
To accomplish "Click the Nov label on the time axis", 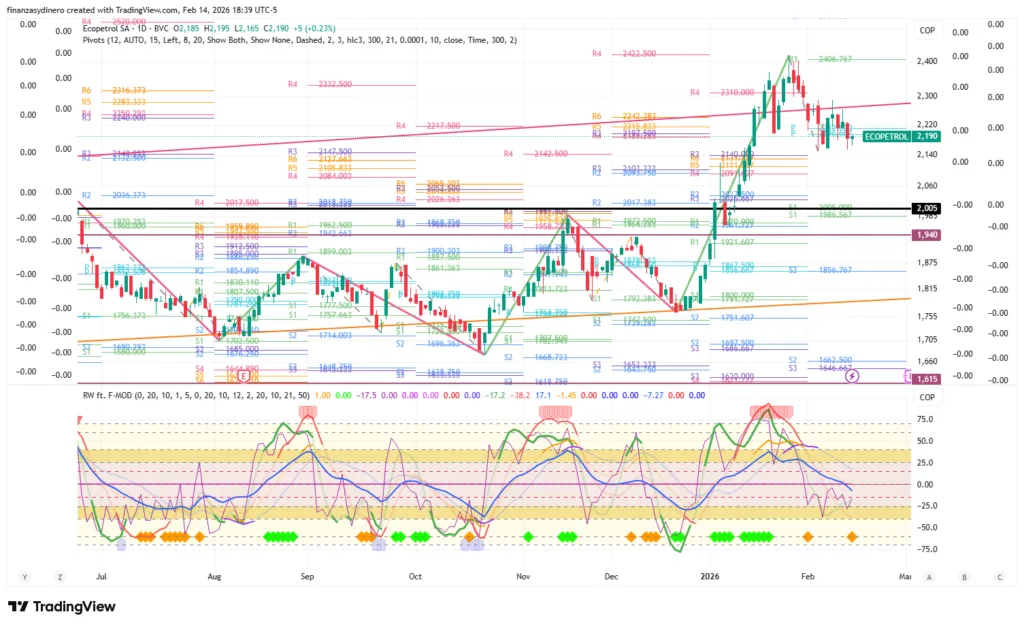I will pyautogui.click(x=522, y=577).
